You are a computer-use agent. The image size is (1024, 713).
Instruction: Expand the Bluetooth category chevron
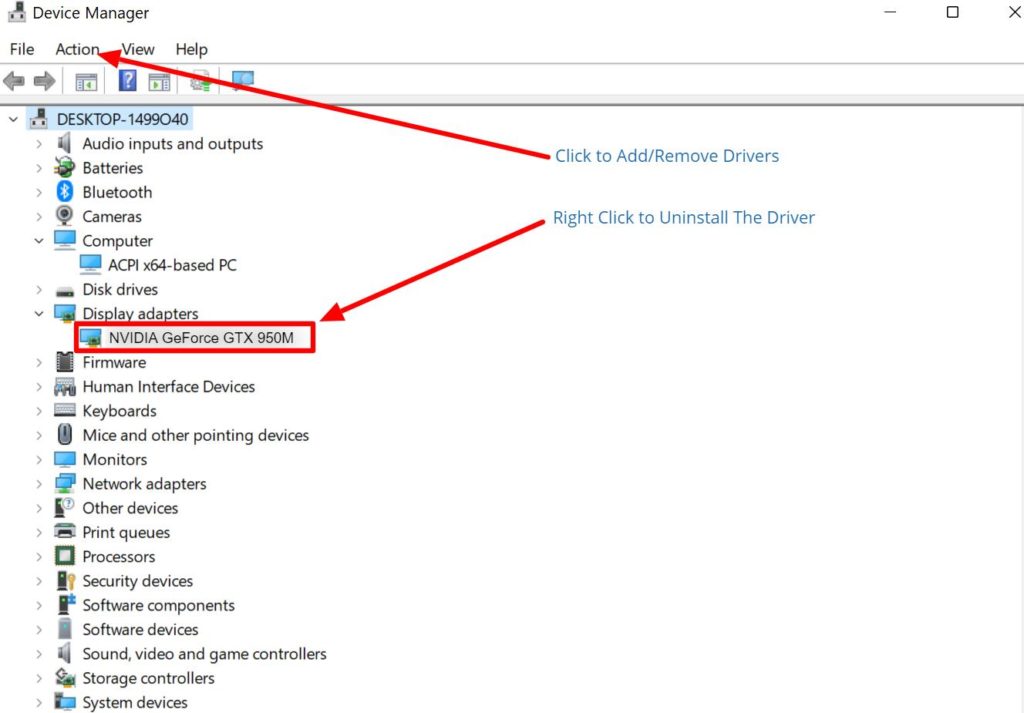click(39, 192)
